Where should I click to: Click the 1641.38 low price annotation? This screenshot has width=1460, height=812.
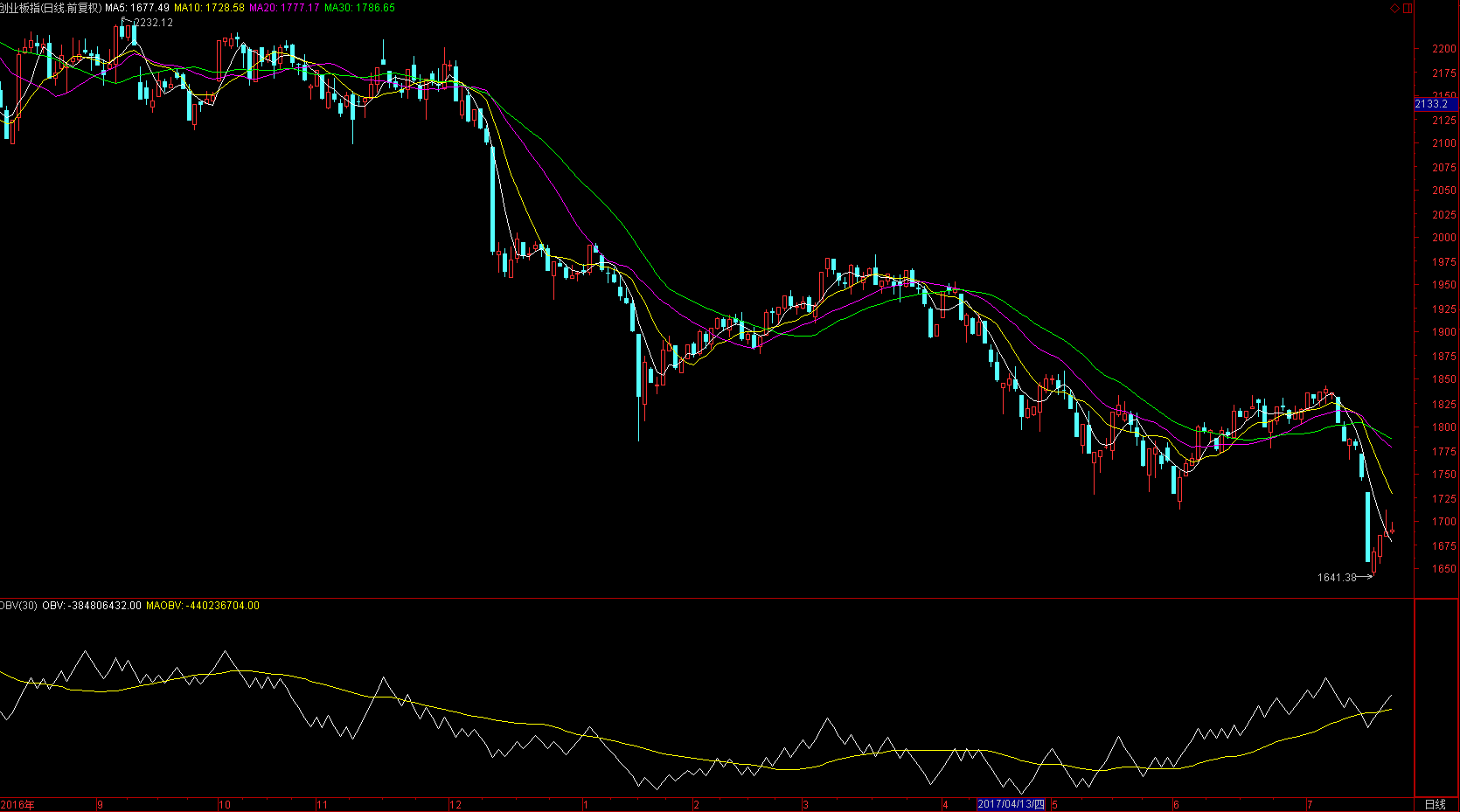[x=1337, y=578]
